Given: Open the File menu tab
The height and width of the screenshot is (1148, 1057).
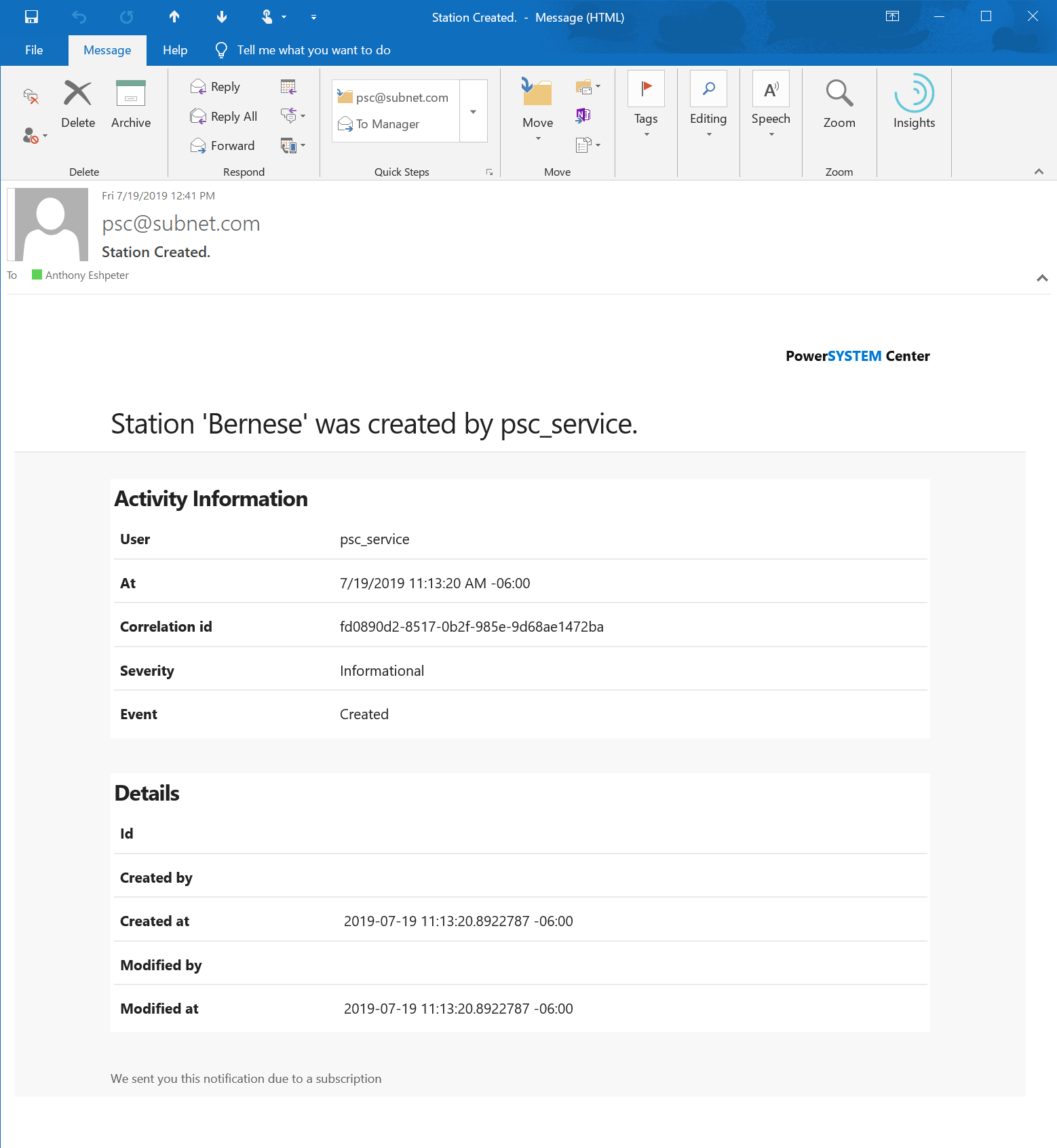Looking at the screenshot, I should pos(34,50).
